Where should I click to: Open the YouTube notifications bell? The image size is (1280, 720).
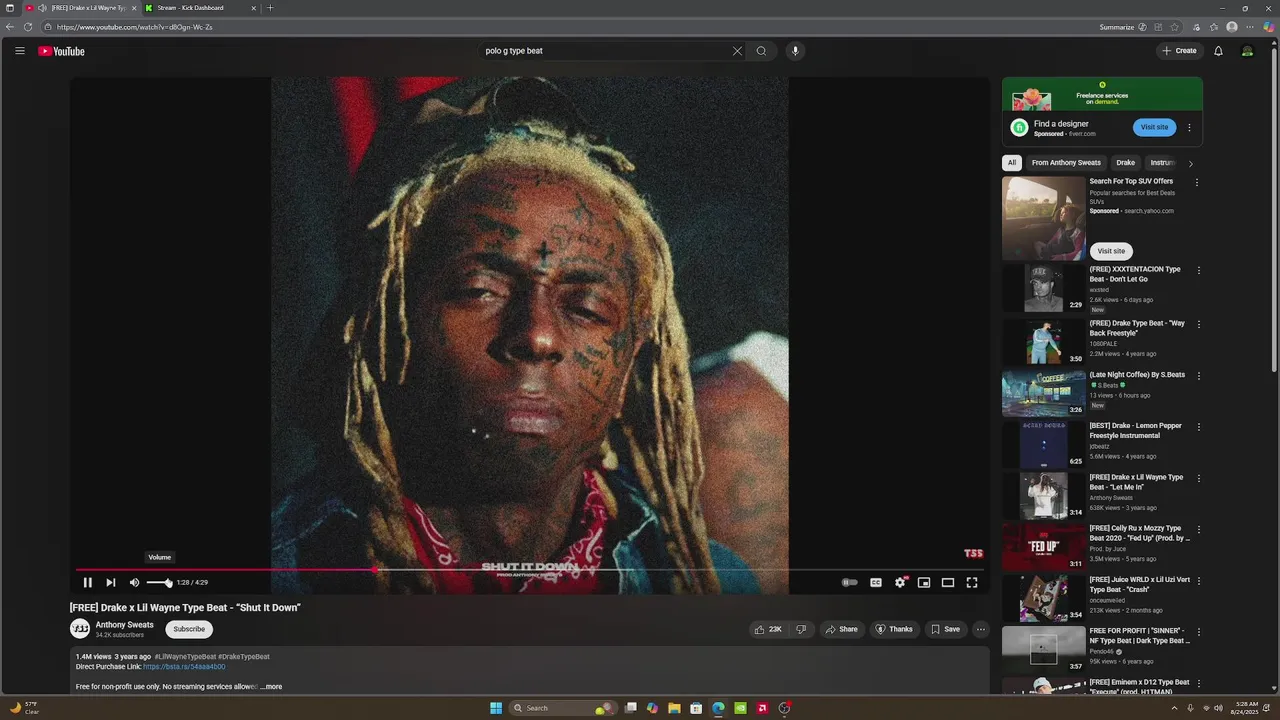coord(1218,51)
